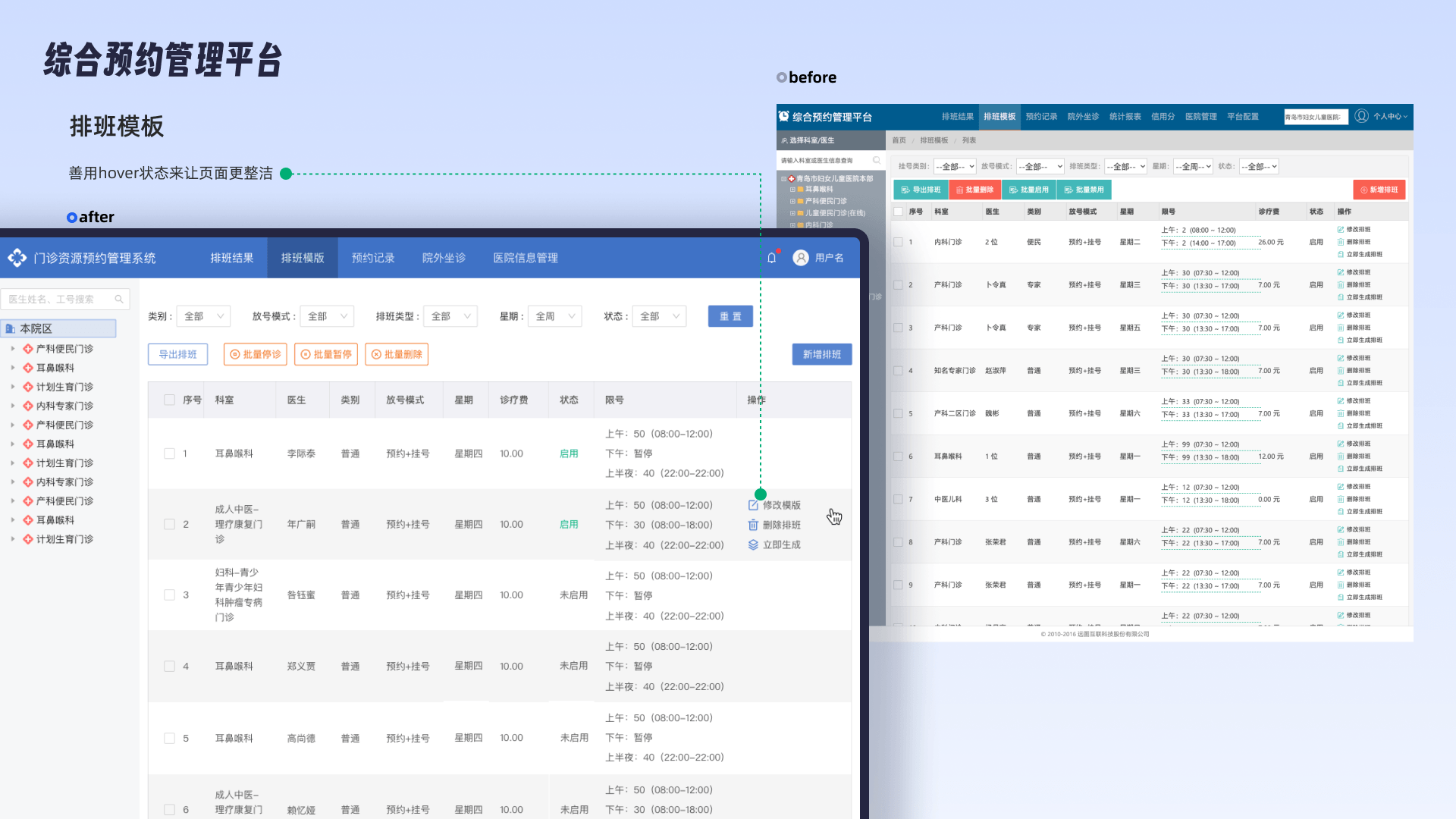Click the 门诊资源预约管理系统 logo icon

(x=17, y=258)
